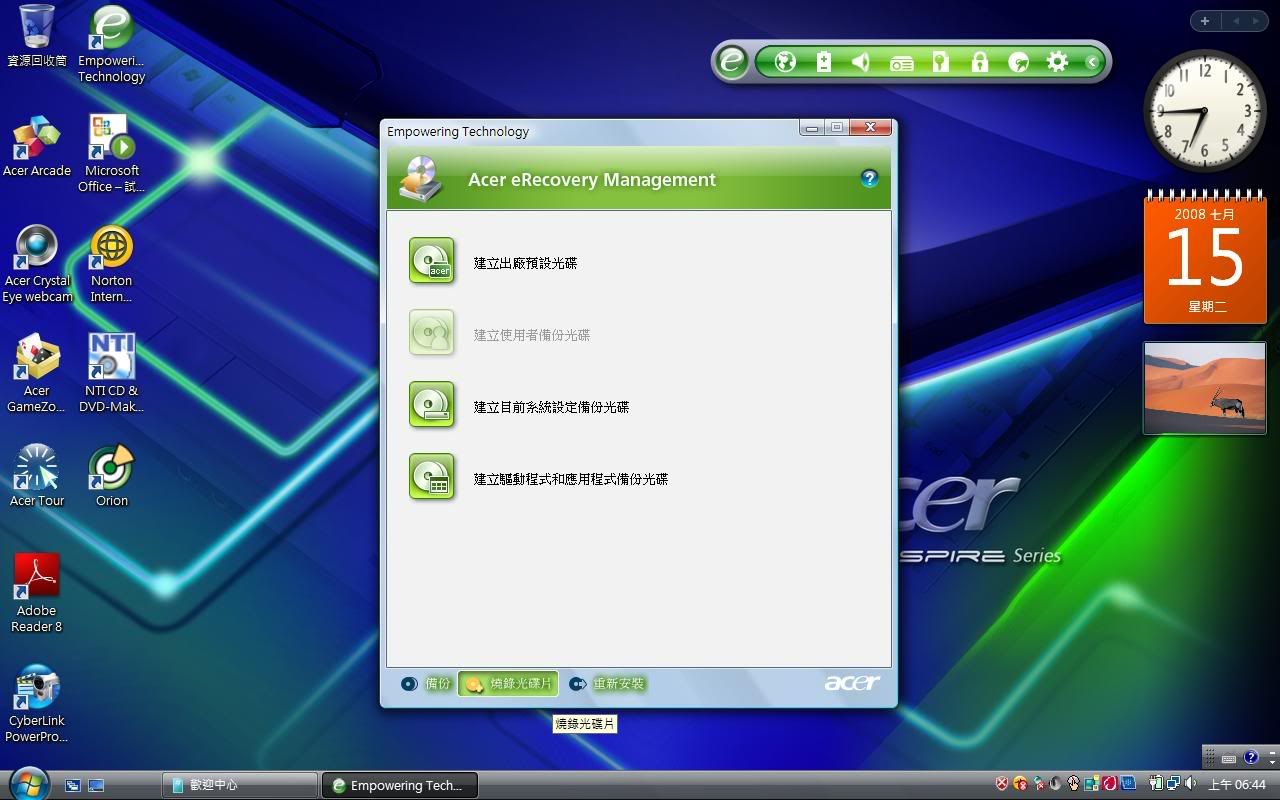Open the key data security icon in toolbar
The height and width of the screenshot is (800, 1280).
(x=940, y=62)
